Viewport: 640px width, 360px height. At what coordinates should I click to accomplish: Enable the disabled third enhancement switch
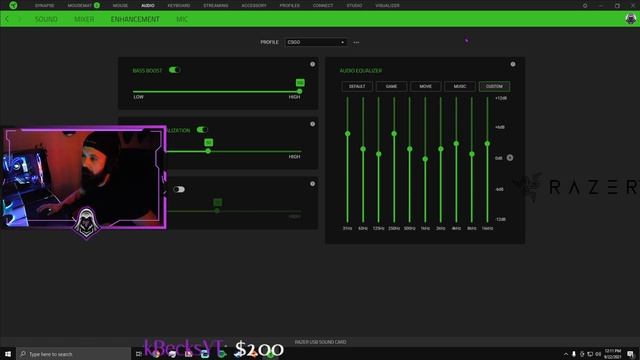[179, 189]
